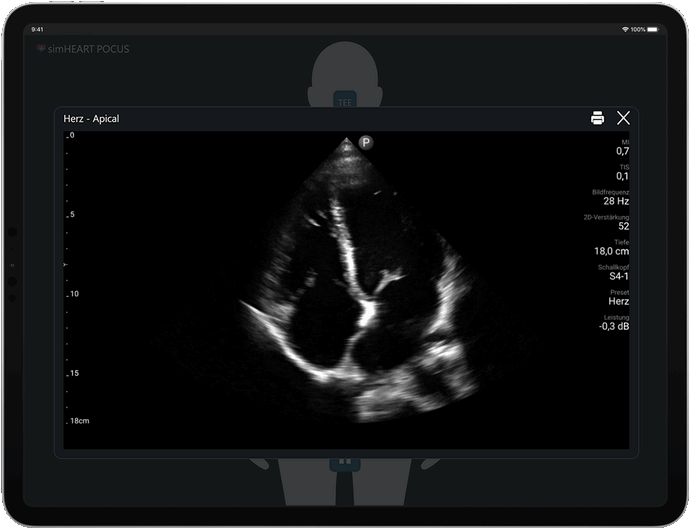Image resolution: width=690 pixels, height=529 pixels.
Task: Click the P probe orientation marker
Action: click(366, 143)
